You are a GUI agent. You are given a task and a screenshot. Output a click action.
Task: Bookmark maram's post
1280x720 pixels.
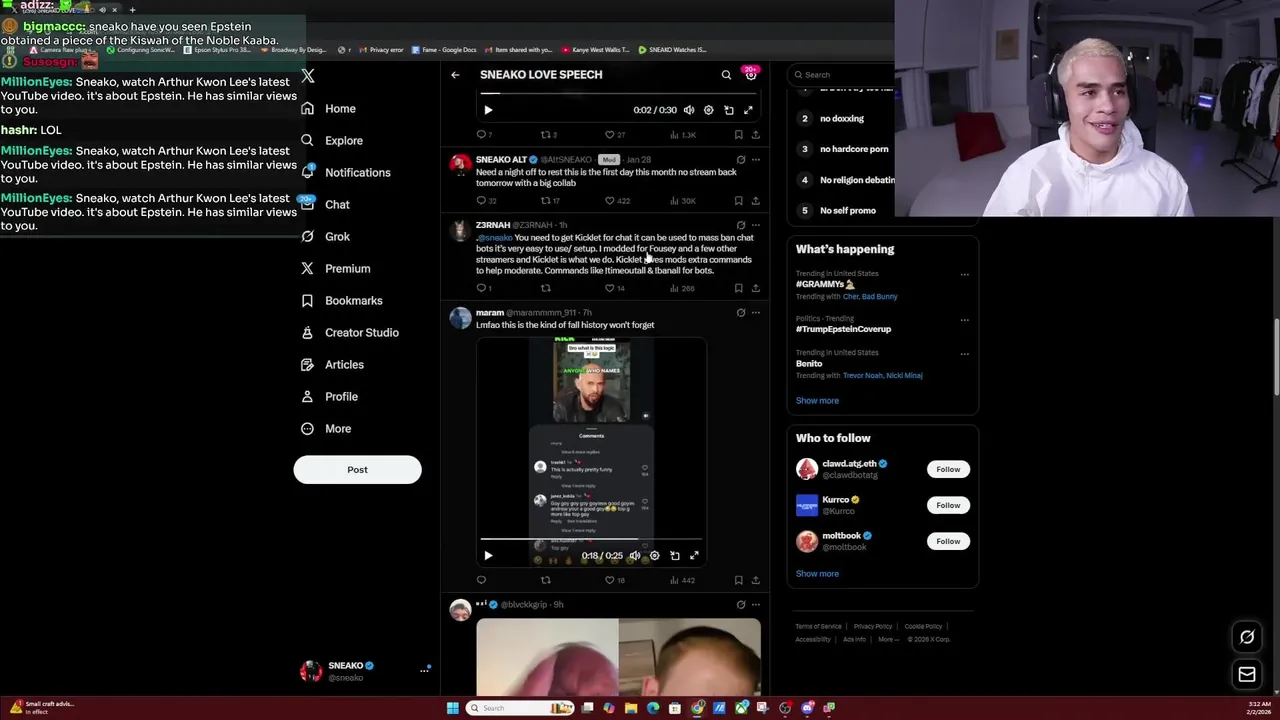738,580
